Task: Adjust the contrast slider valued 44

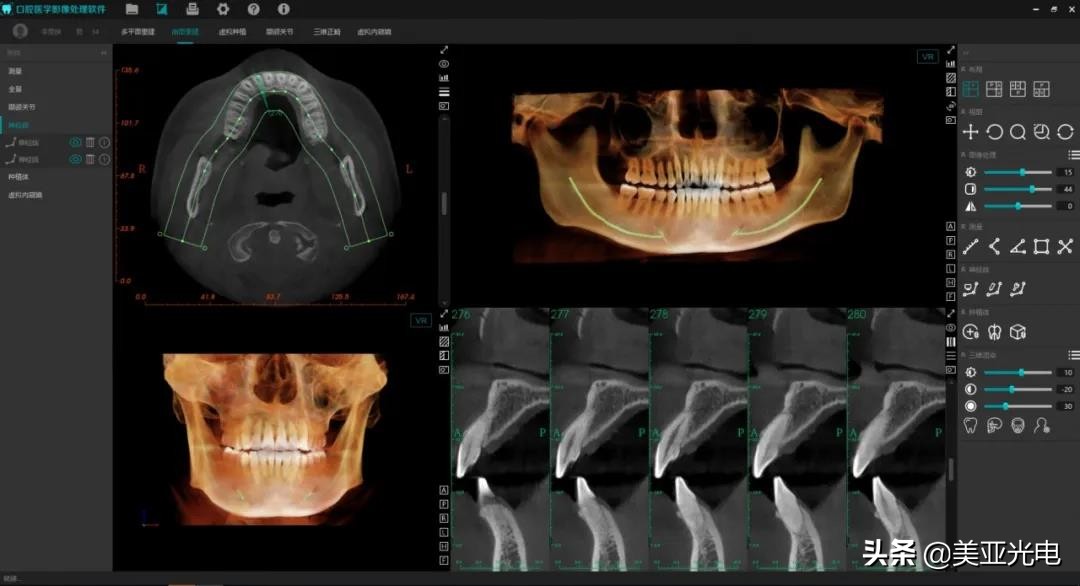Action: [x=1017, y=189]
